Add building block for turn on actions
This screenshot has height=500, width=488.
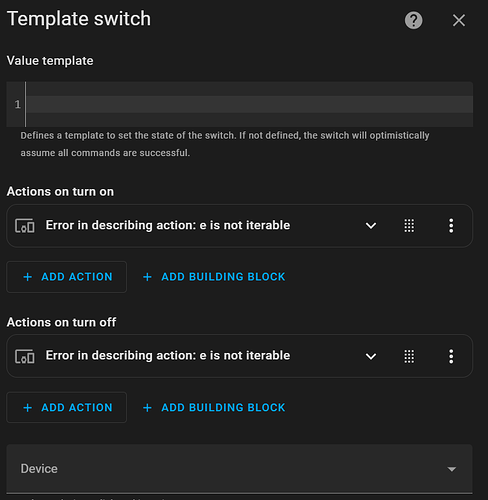(214, 277)
